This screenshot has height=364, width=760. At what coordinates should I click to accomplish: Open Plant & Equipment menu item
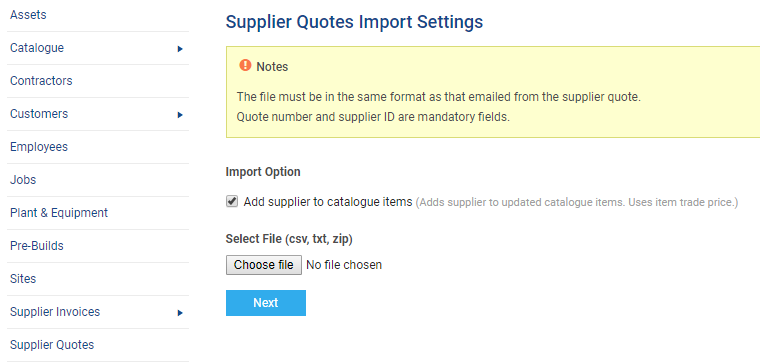coord(59,213)
